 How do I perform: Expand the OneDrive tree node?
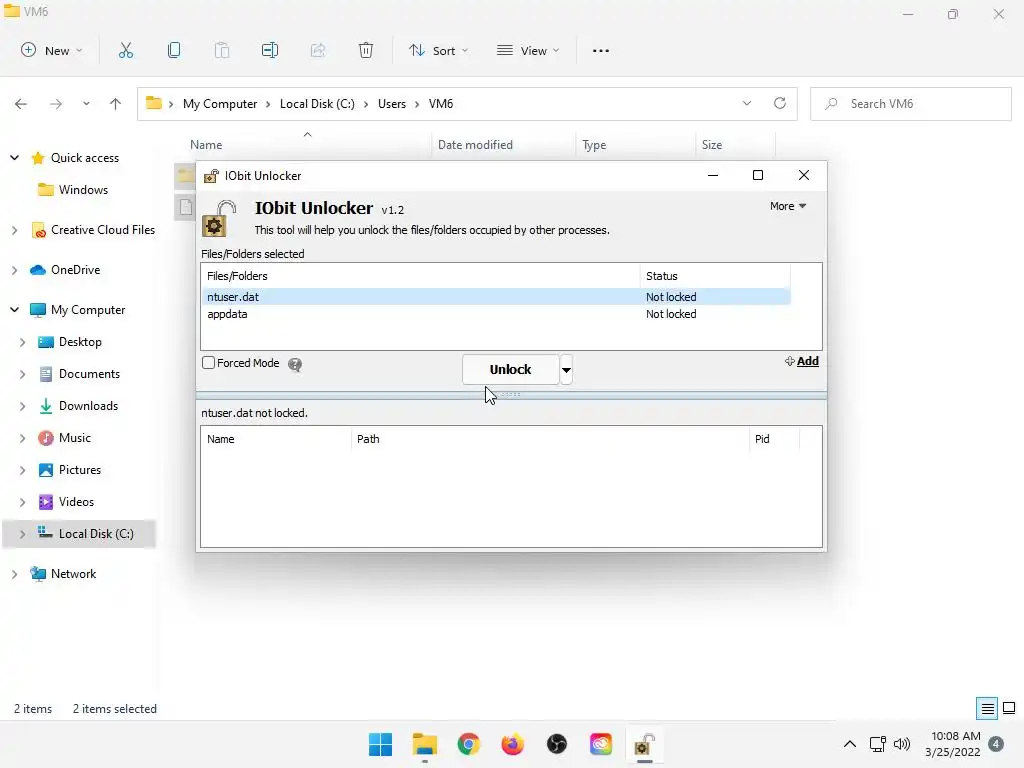14,270
